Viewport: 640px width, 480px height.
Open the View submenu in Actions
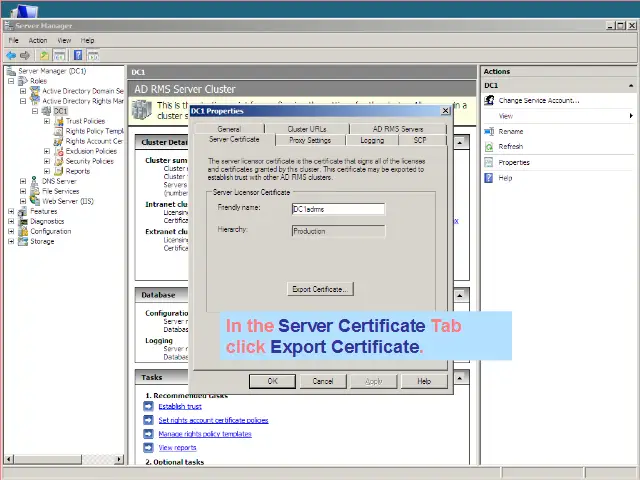pyautogui.click(x=630, y=116)
